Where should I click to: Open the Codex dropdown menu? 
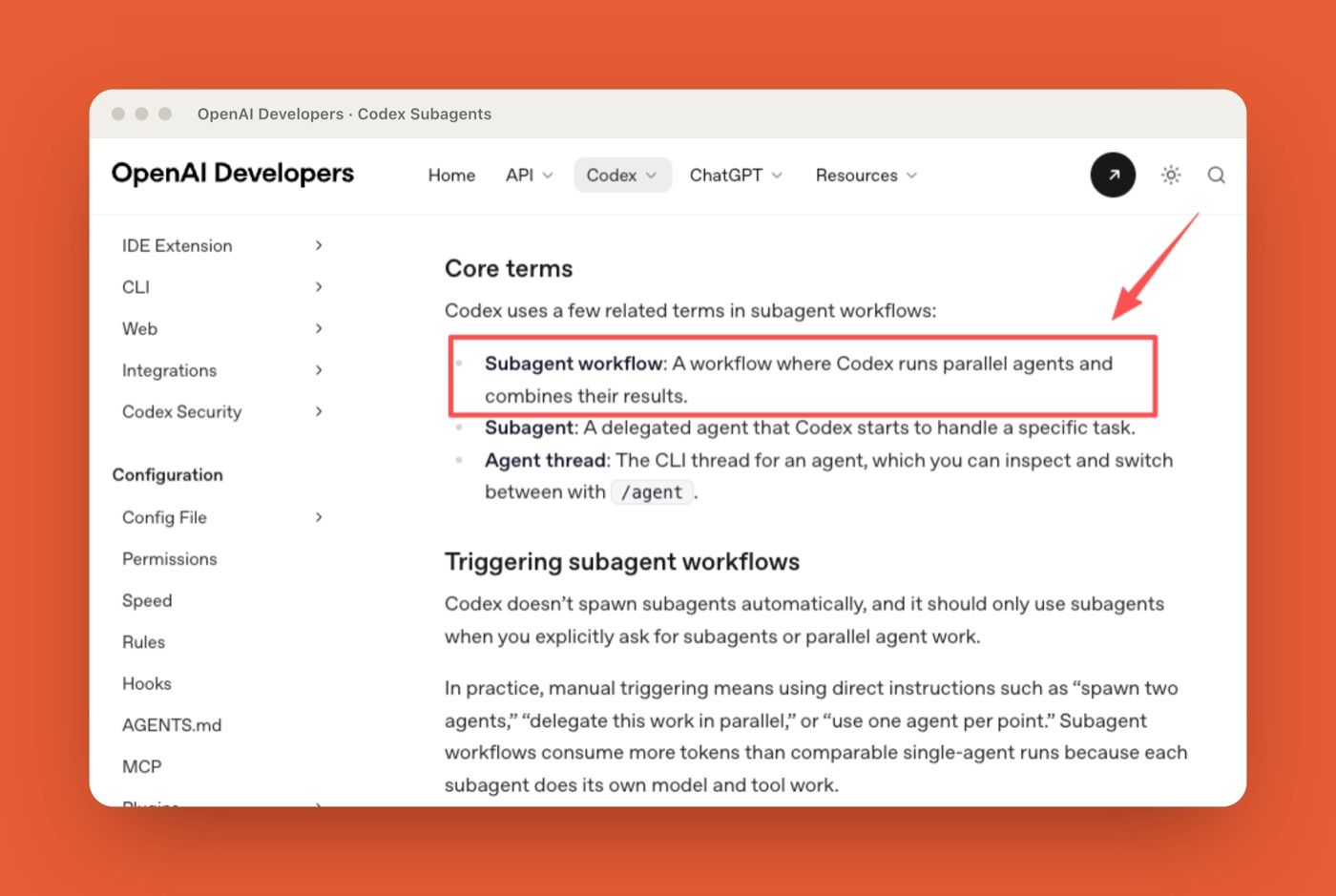[x=622, y=176]
